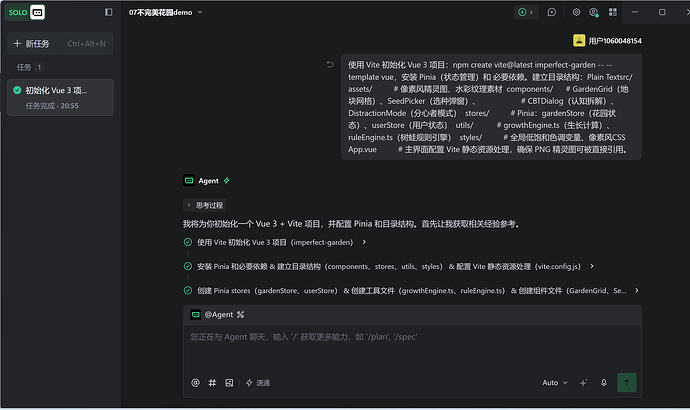This screenshot has height=410, width=690.
Task: Open the user account icon
Action: pos(594,12)
